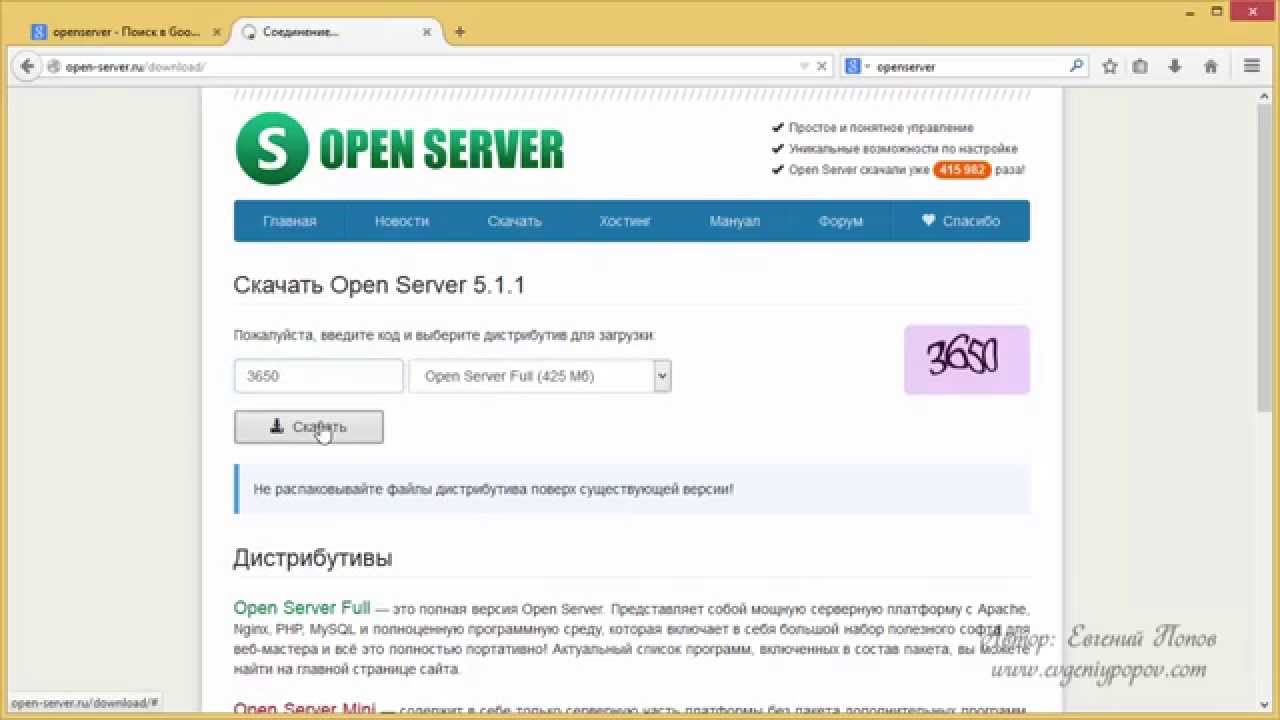Minimize the browser window
Viewport: 1280px width, 720px height.
click(1188, 11)
